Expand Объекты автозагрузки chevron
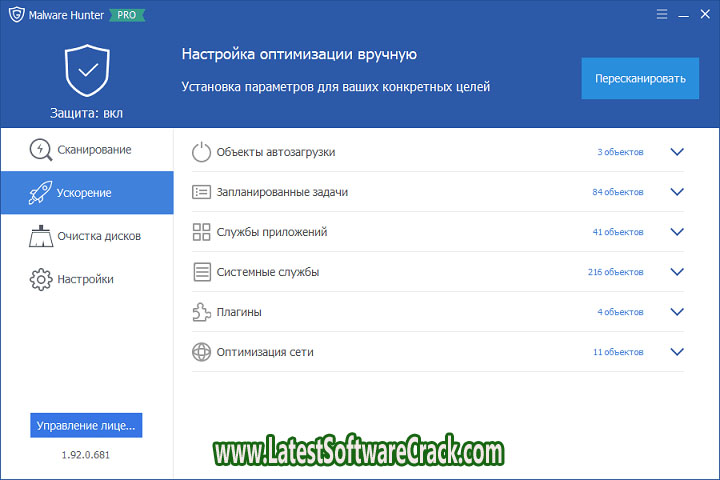720x480 pixels. (x=677, y=152)
